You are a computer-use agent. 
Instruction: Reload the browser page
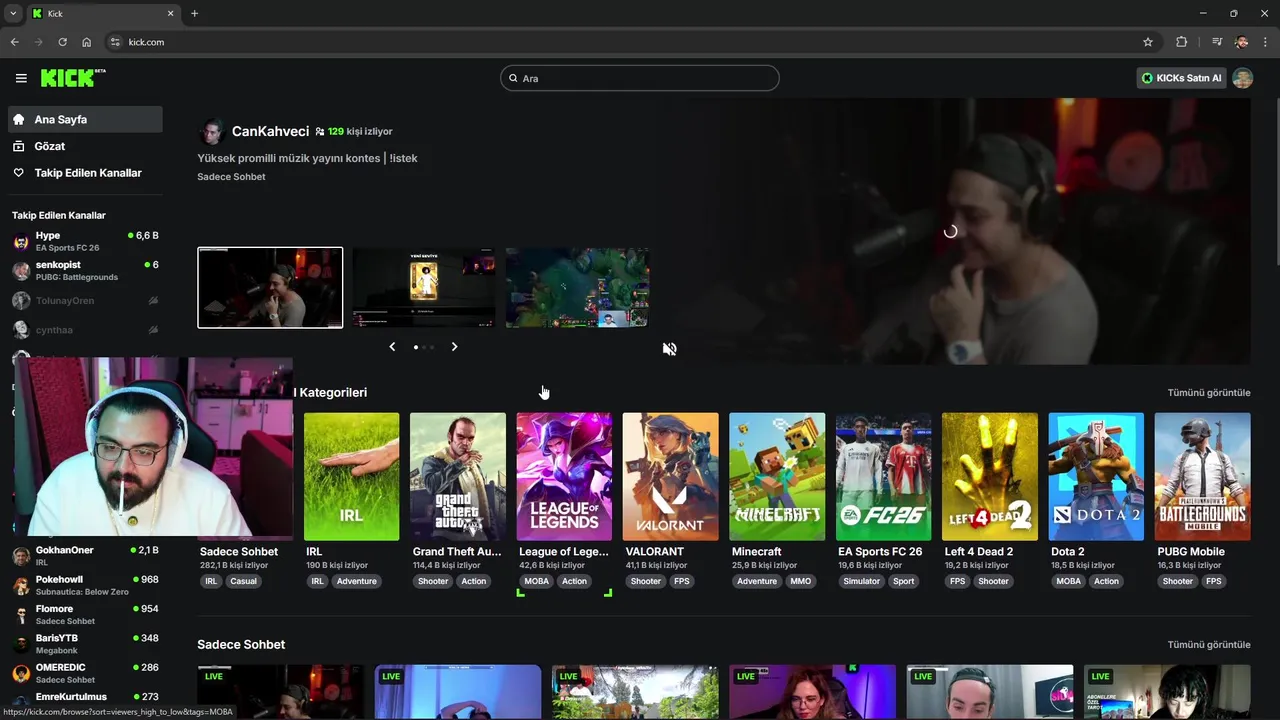point(62,42)
